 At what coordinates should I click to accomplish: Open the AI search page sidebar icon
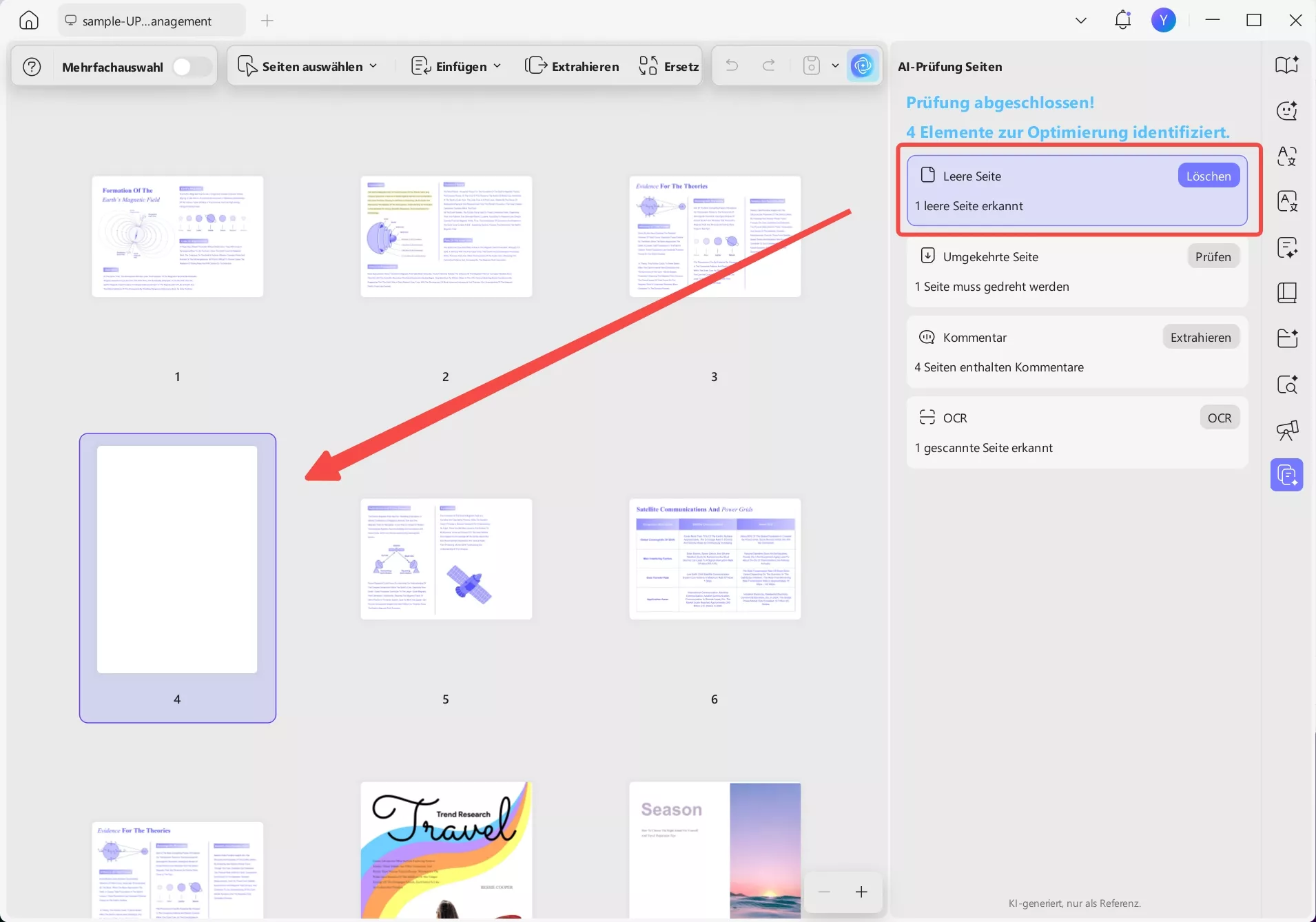[x=1287, y=384]
